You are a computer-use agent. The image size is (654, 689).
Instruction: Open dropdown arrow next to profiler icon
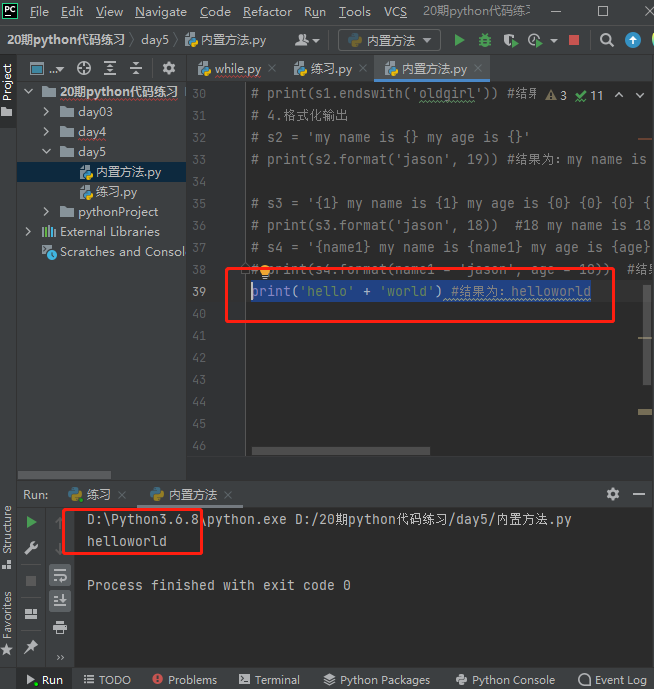coord(554,41)
